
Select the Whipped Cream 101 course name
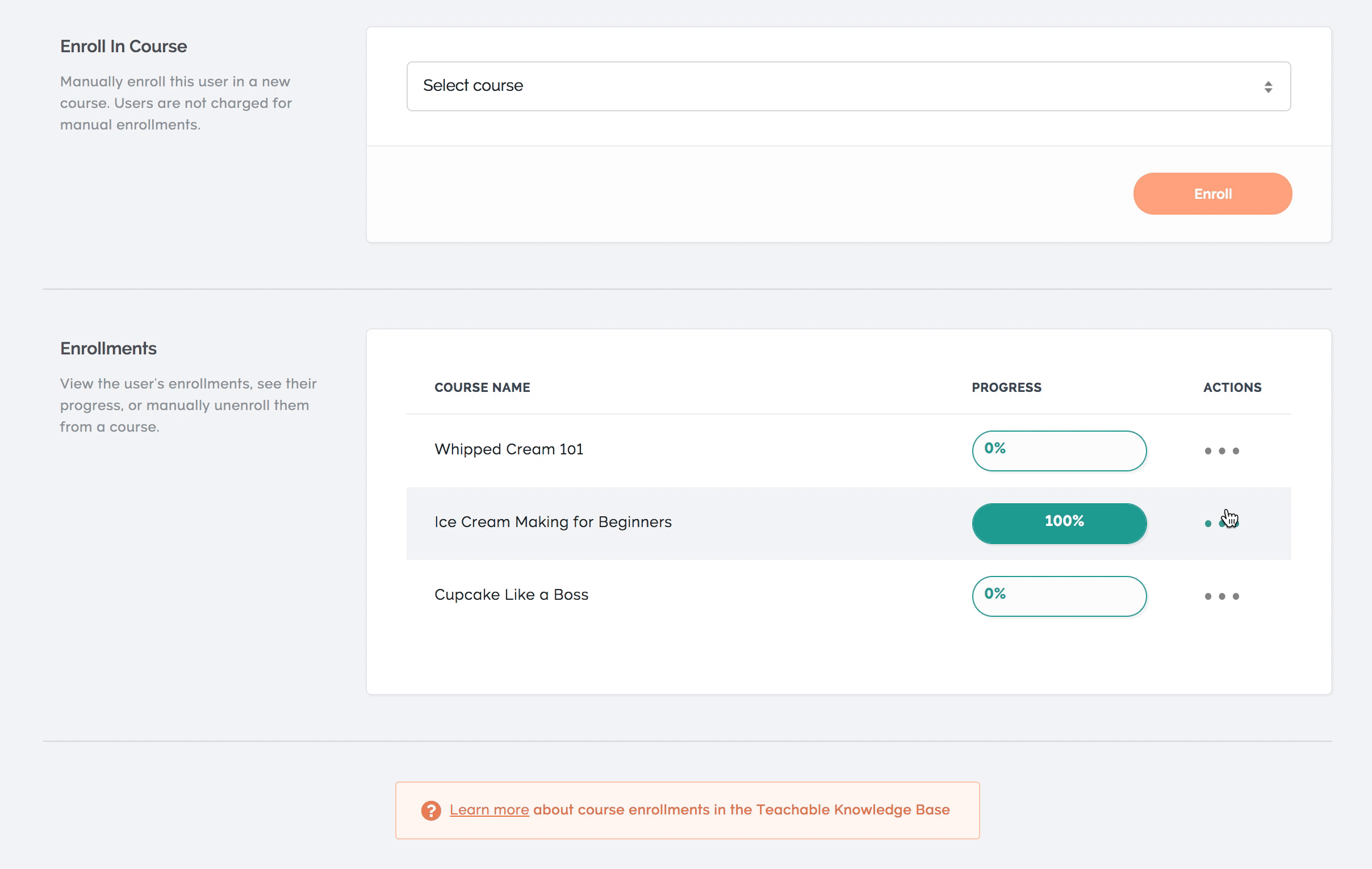coord(509,450)
